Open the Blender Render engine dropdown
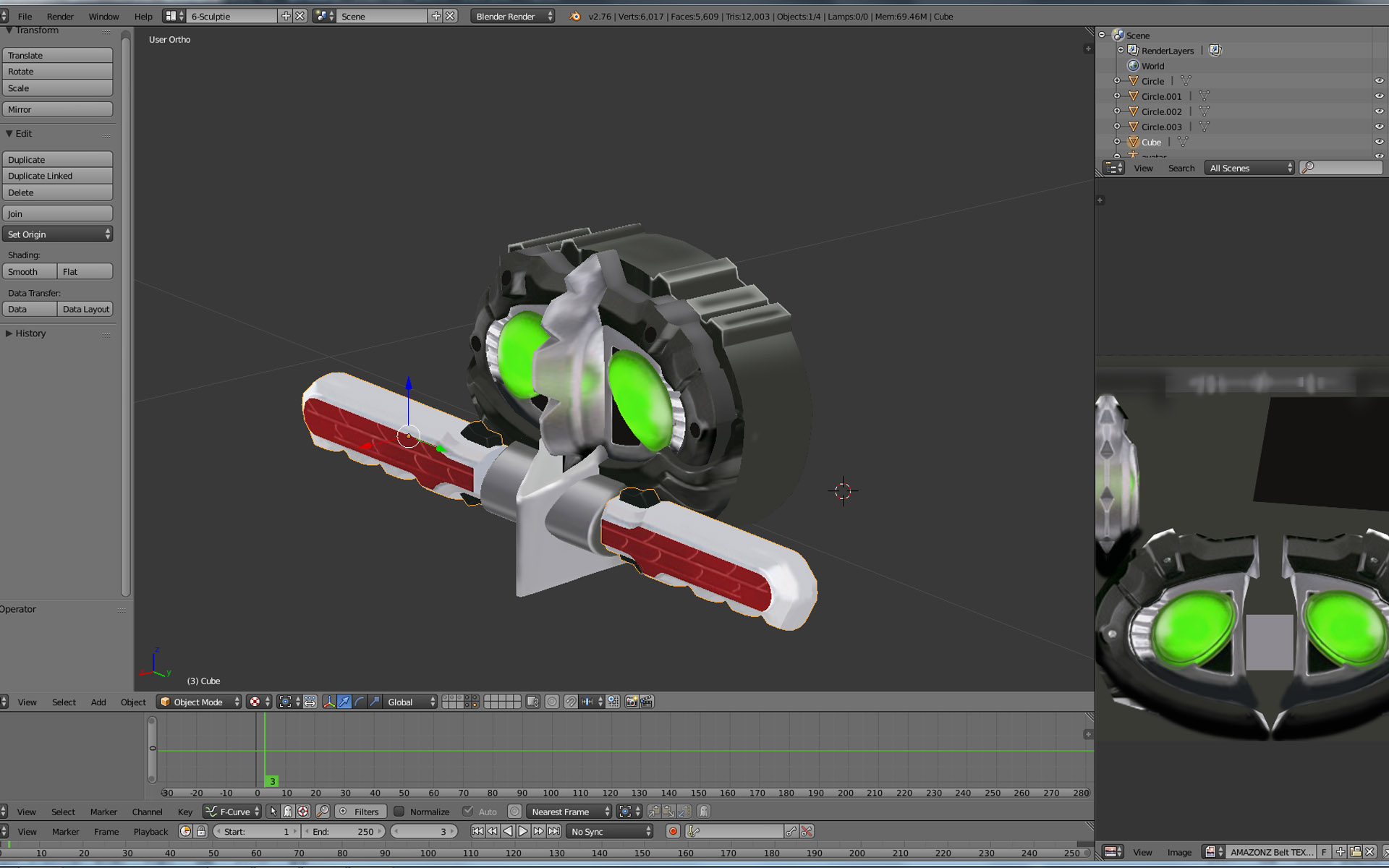 click(x=513, y=16)
